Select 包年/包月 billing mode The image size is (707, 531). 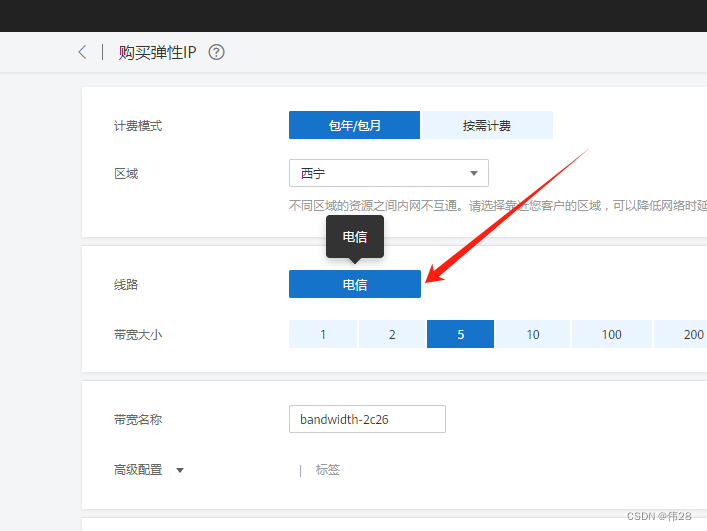coord(354,126)
